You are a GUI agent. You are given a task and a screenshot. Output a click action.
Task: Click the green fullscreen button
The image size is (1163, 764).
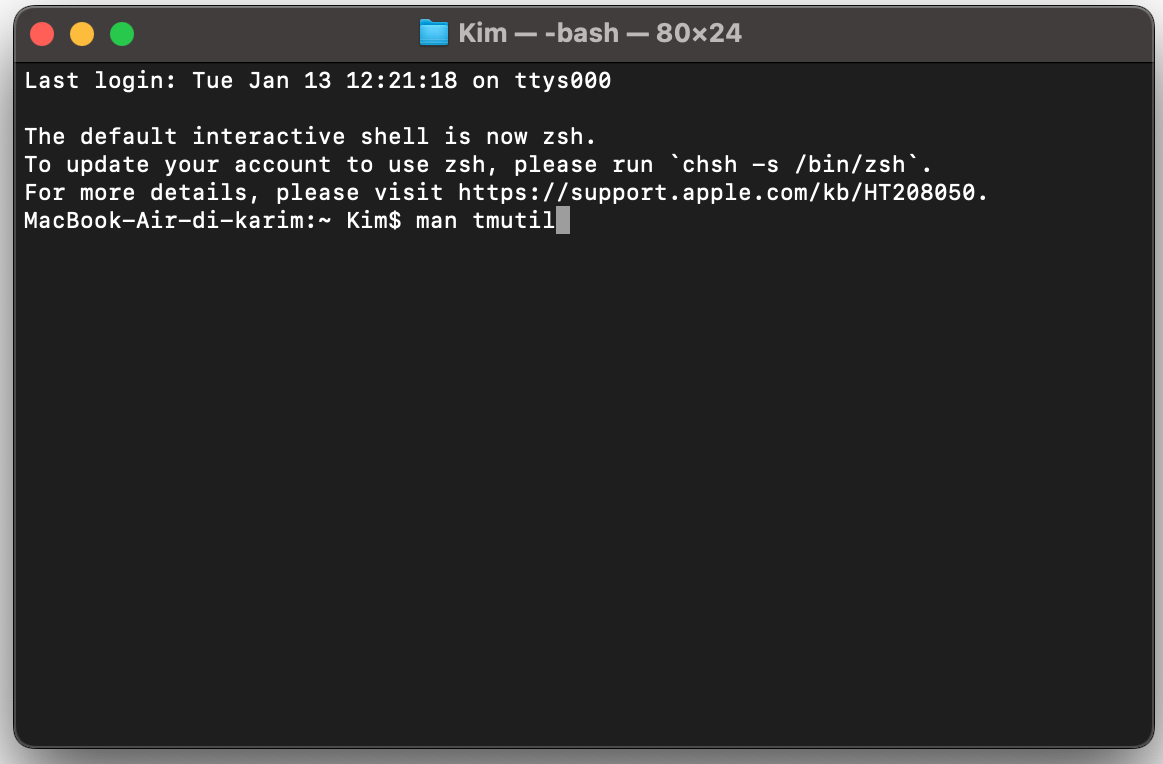(122, 33)
